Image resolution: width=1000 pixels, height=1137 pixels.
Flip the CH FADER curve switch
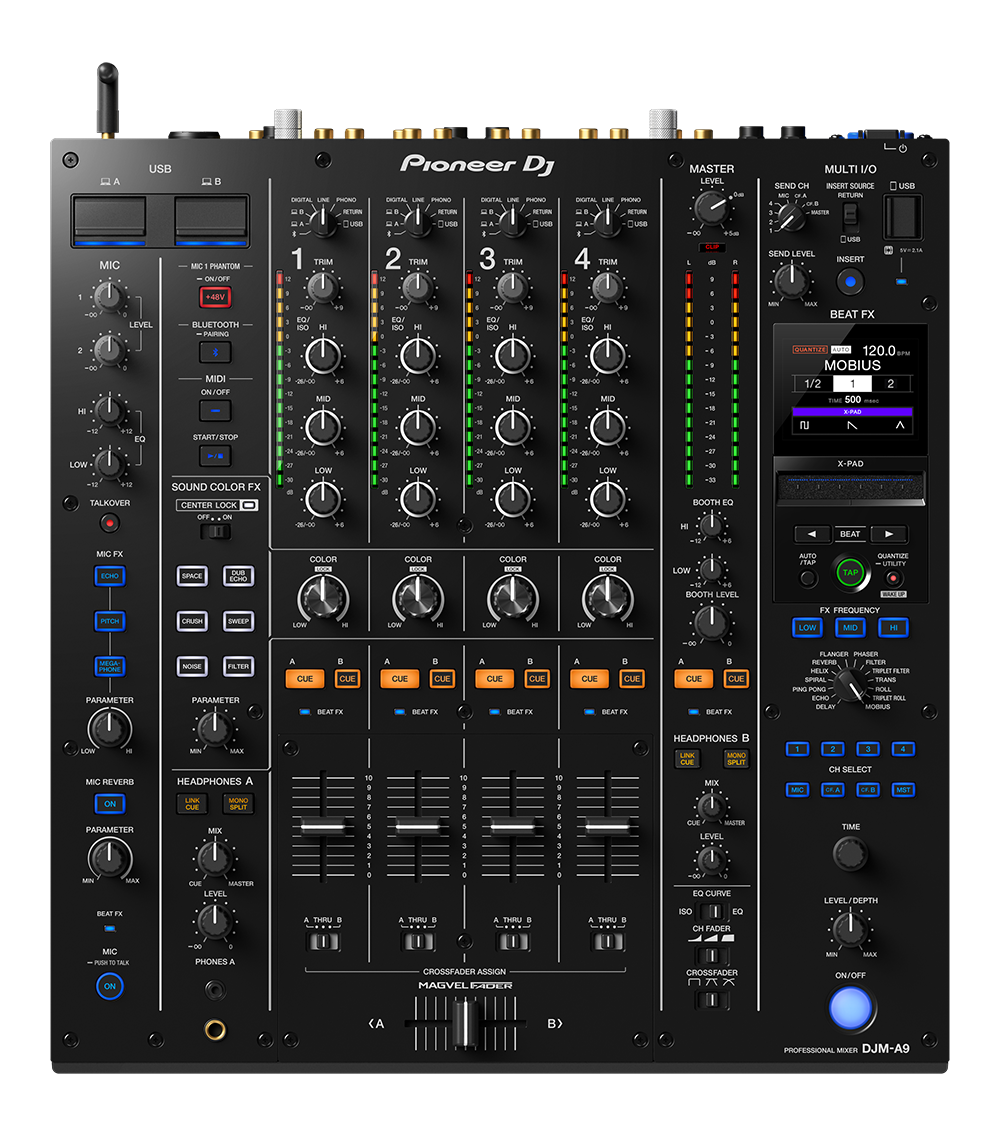pyautogui.click(x=712, y=955)
